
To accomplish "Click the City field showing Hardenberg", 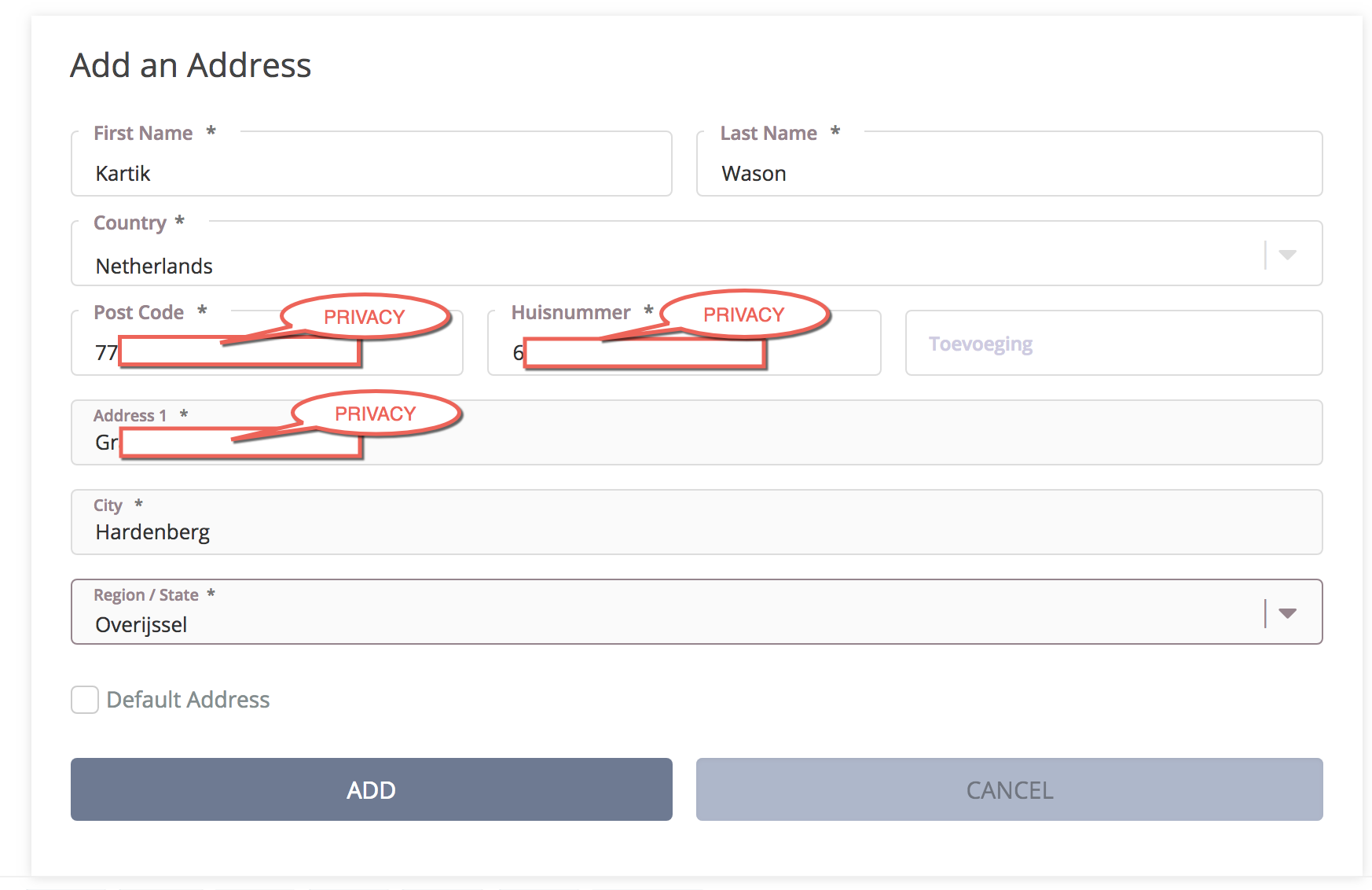I will point(696,531).
